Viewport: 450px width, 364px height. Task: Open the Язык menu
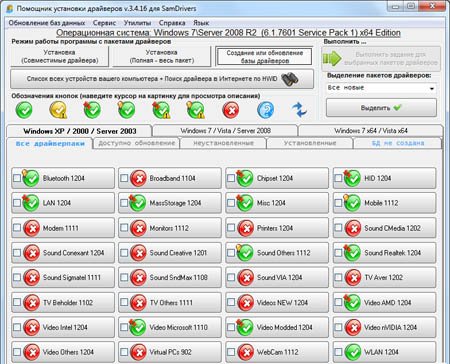(201, 23)
